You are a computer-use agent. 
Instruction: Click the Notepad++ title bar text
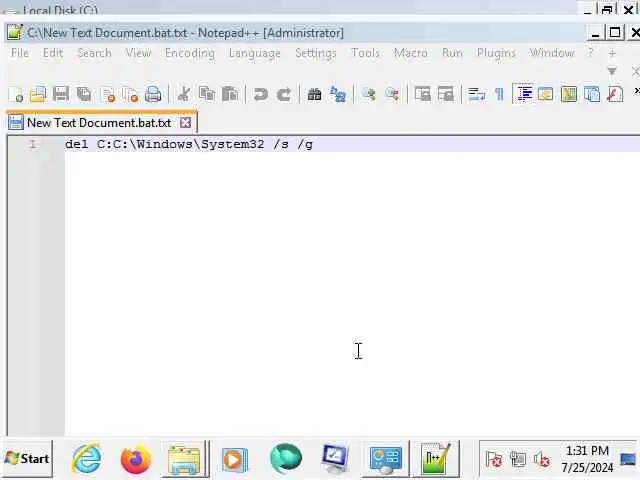[x=186, y=33]
